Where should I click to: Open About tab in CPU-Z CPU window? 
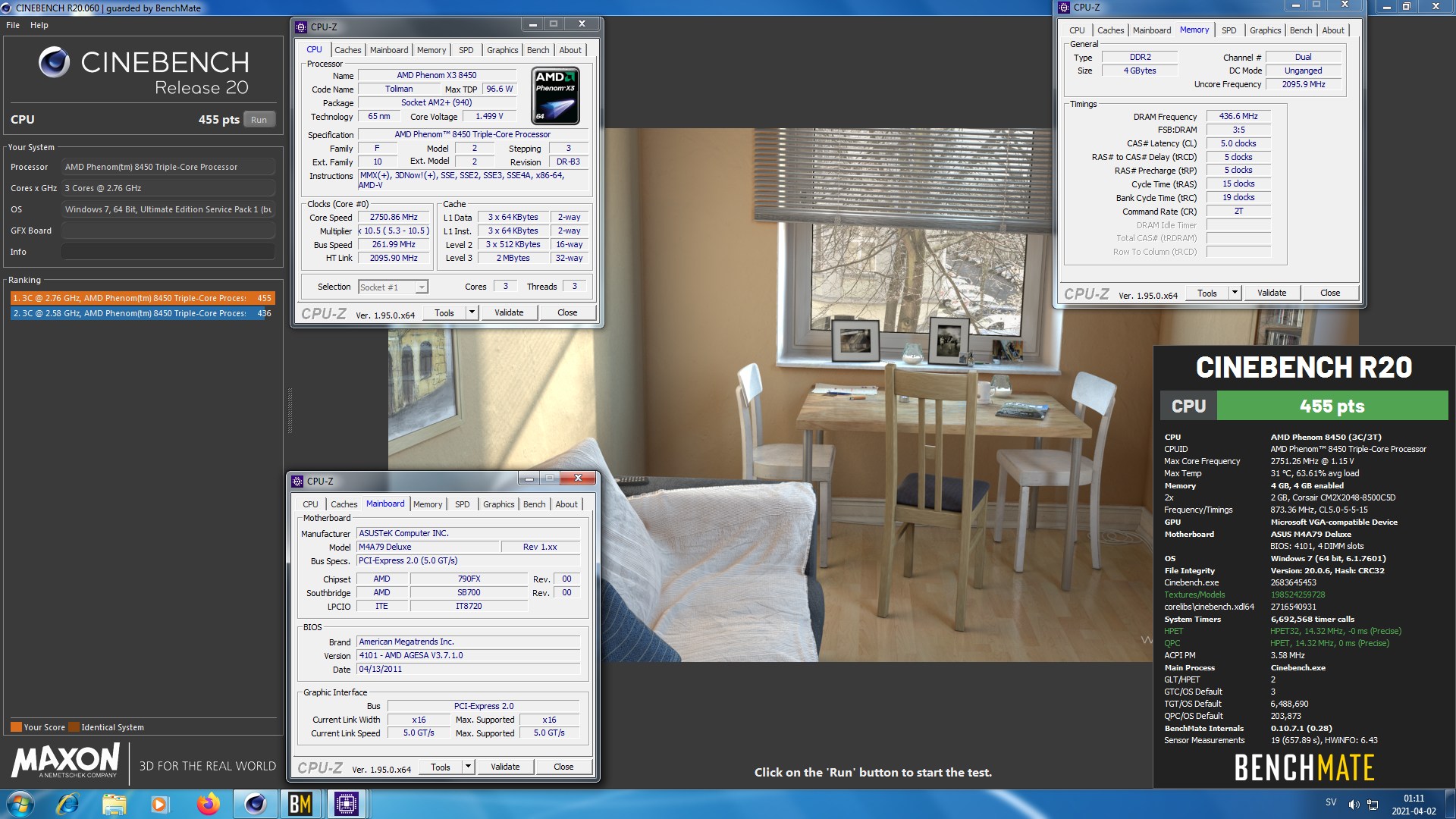[570, 50]
